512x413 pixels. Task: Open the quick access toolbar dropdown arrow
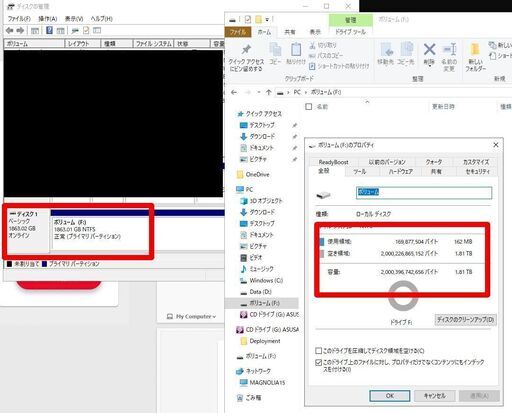point(267,20)
